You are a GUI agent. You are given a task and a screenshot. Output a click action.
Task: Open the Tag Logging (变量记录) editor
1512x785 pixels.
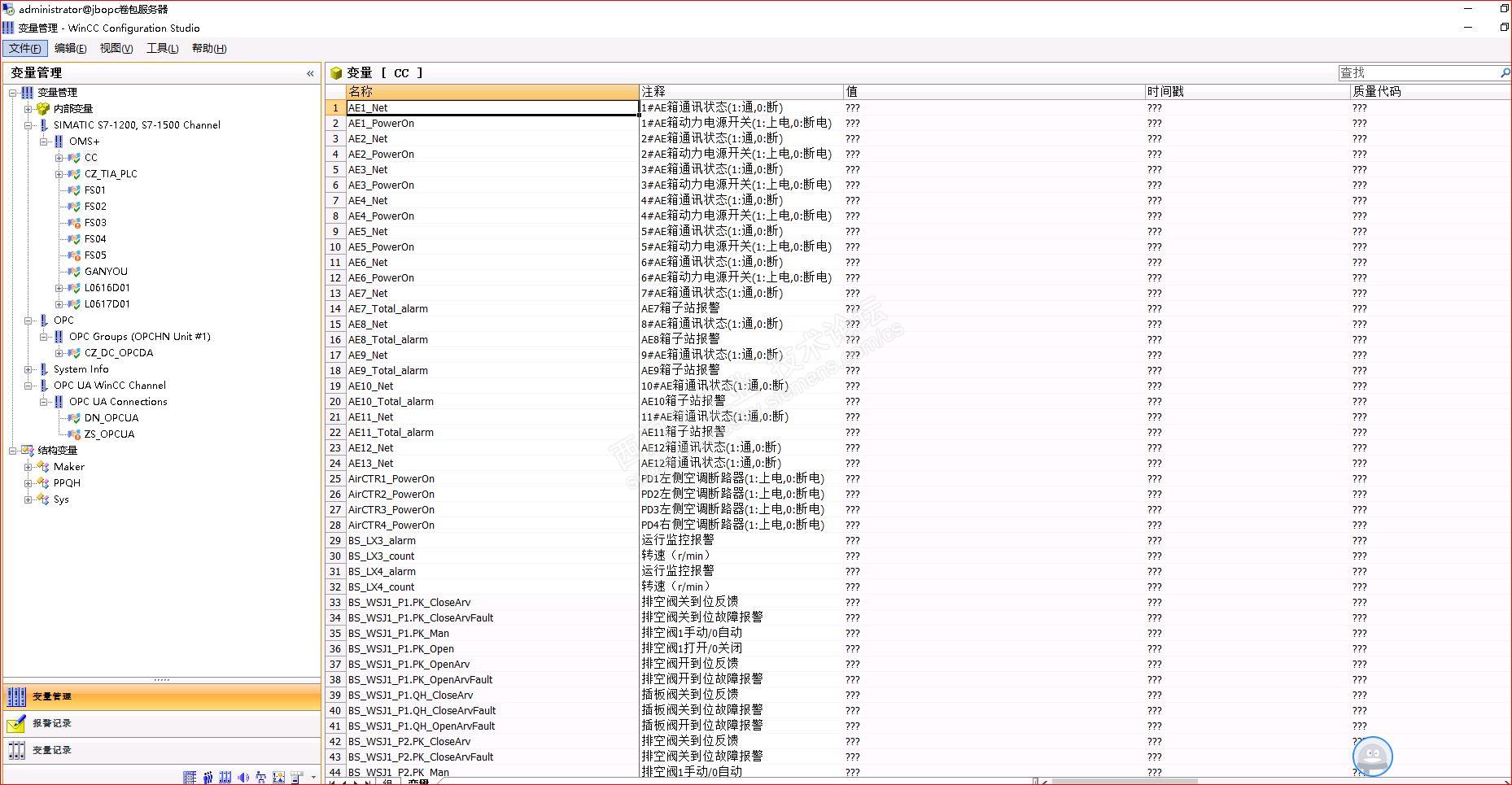[x=162, y=751]
